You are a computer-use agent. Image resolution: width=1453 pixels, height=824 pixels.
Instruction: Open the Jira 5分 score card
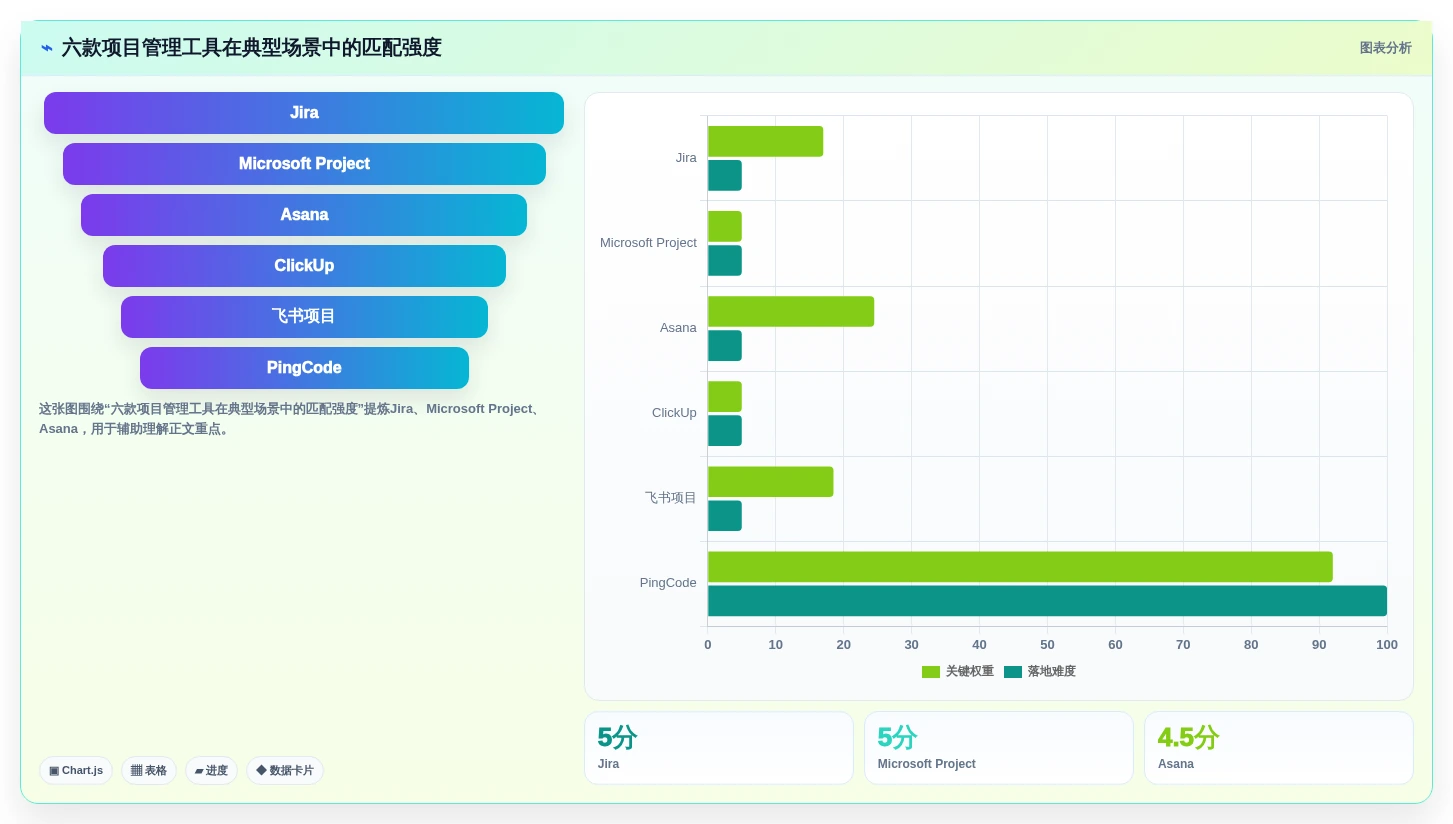[719, 748]
